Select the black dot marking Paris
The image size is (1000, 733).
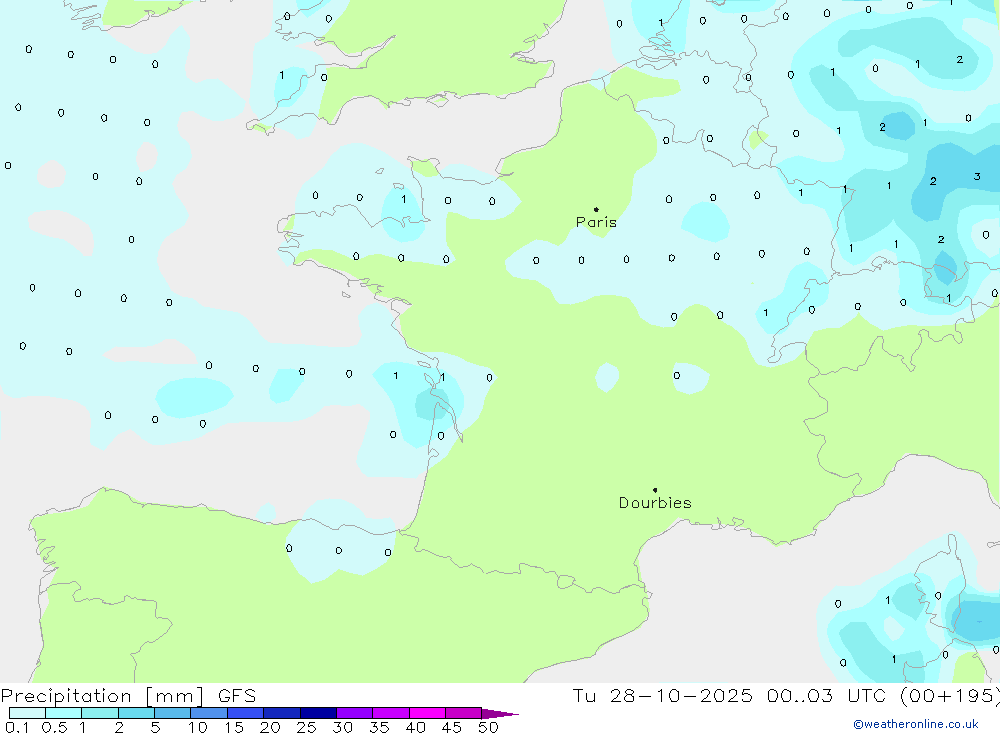tap(596, 209)
